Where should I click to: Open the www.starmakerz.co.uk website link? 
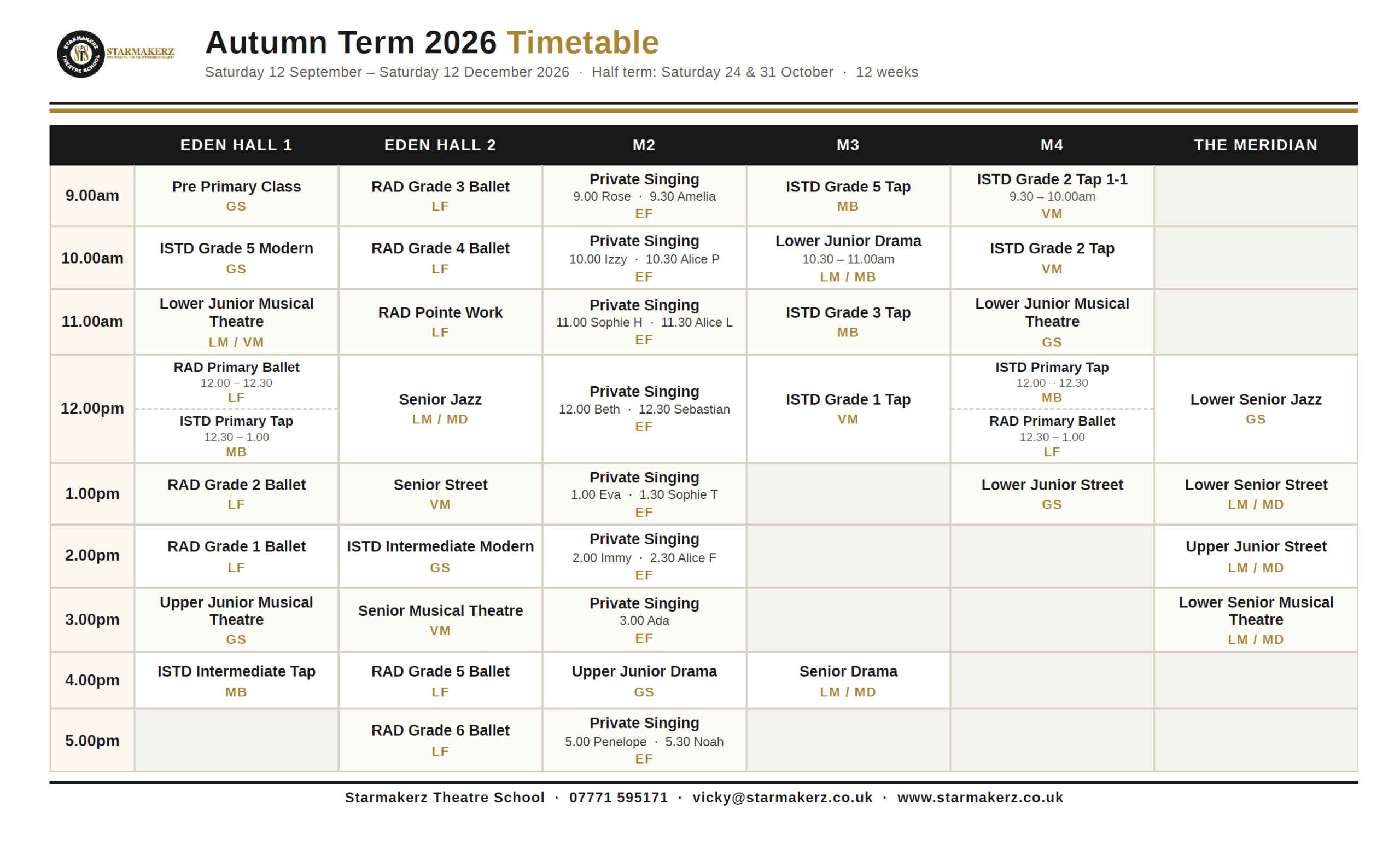[980, 798]
